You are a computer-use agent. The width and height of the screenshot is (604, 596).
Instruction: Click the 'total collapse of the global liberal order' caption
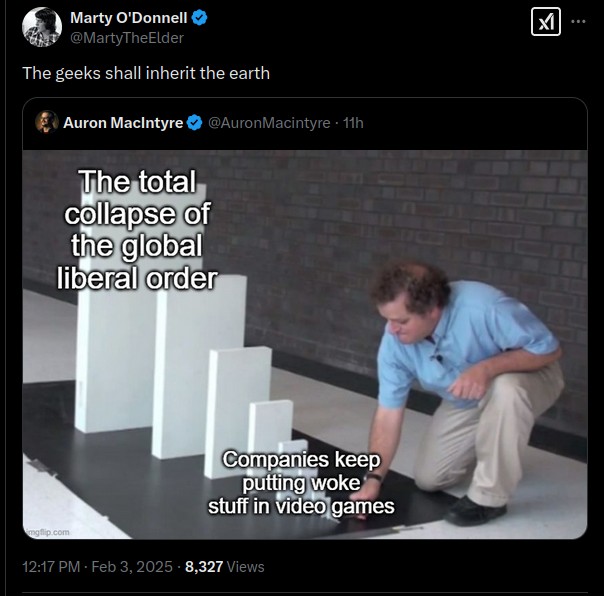pyautogui.click(x=137, y=230)
